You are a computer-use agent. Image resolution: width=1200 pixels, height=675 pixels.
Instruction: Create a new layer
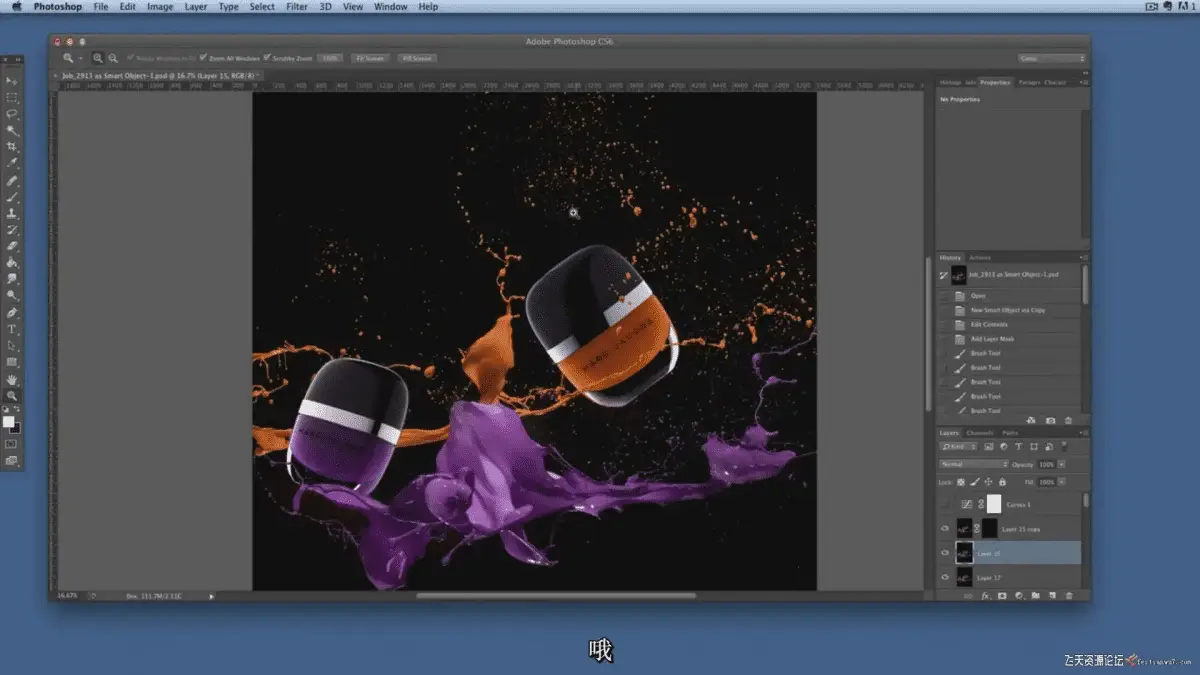pyautogui.click(x=1051, y=596)
